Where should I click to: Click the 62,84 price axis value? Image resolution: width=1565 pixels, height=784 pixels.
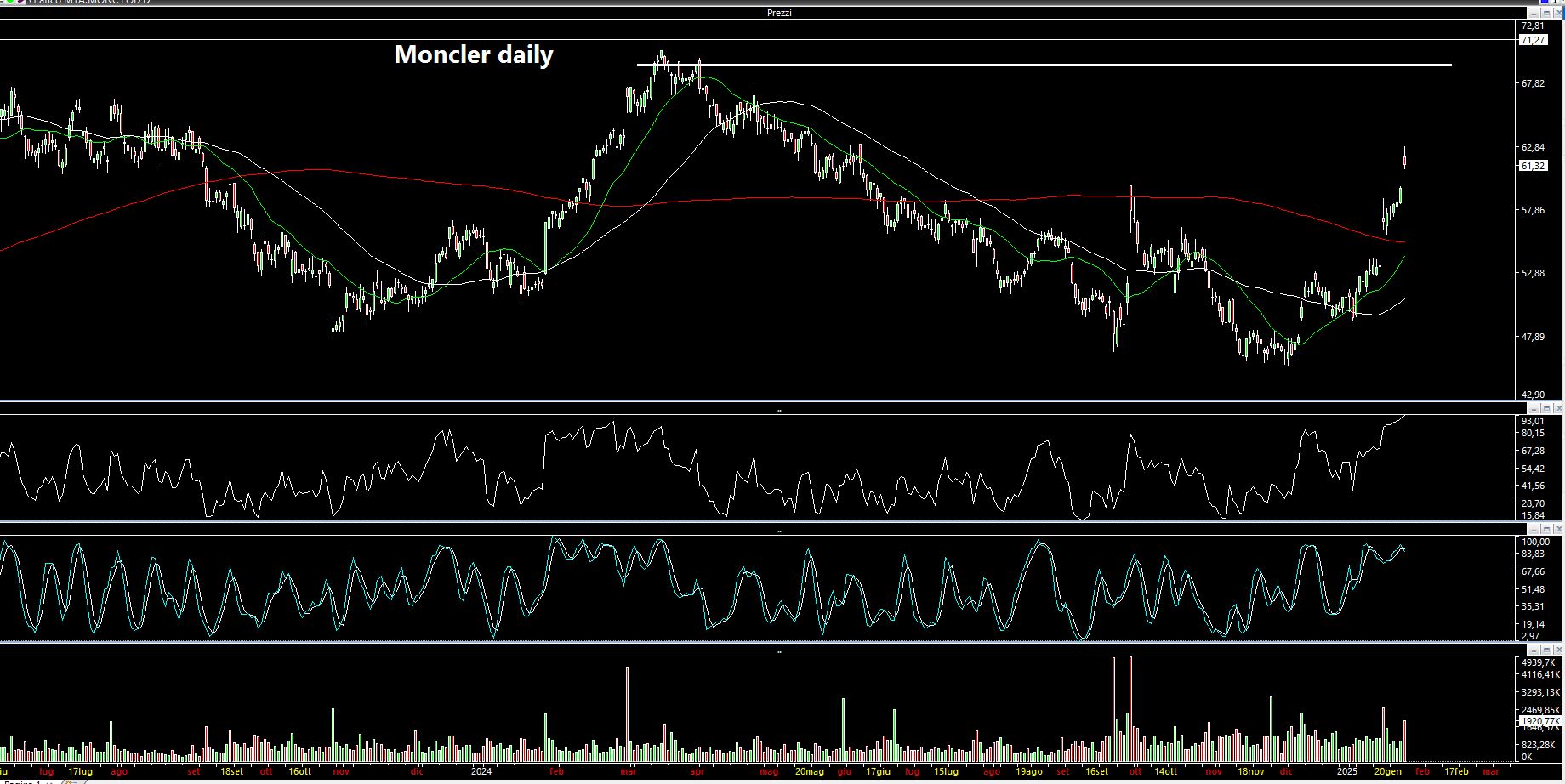pyautogui.click(x=1533, y=147)
